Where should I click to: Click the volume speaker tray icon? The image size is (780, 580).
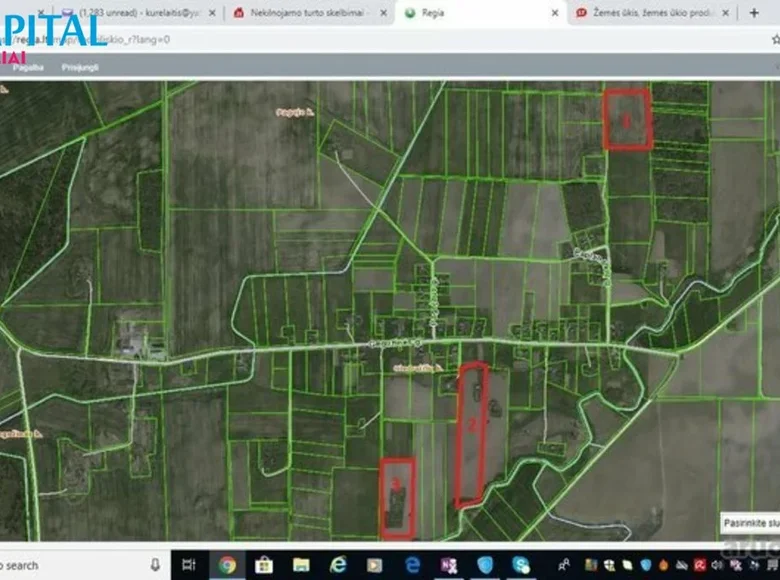pyautogui.click(x=717, y=565)
